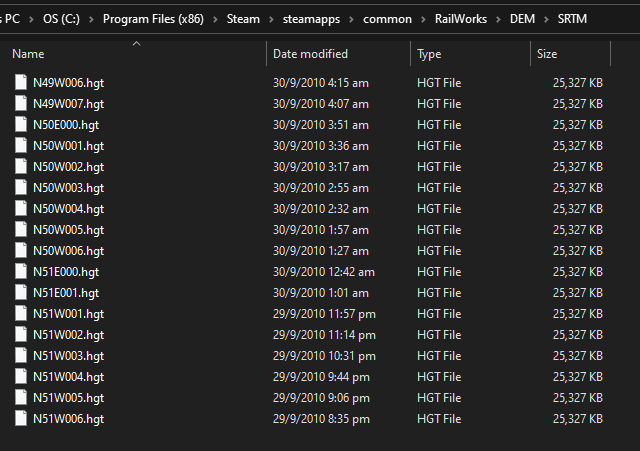The width and height of the screenshot is (640, 451).
Task: Sort files by the Name column header
Action: tap(28, 54)
